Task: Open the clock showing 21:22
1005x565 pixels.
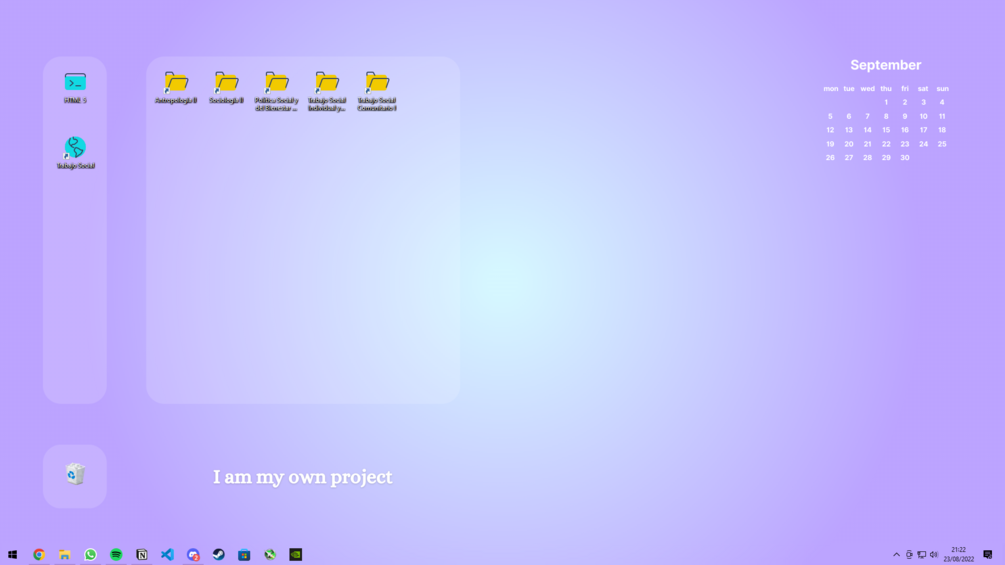Action: coord(958,555)
